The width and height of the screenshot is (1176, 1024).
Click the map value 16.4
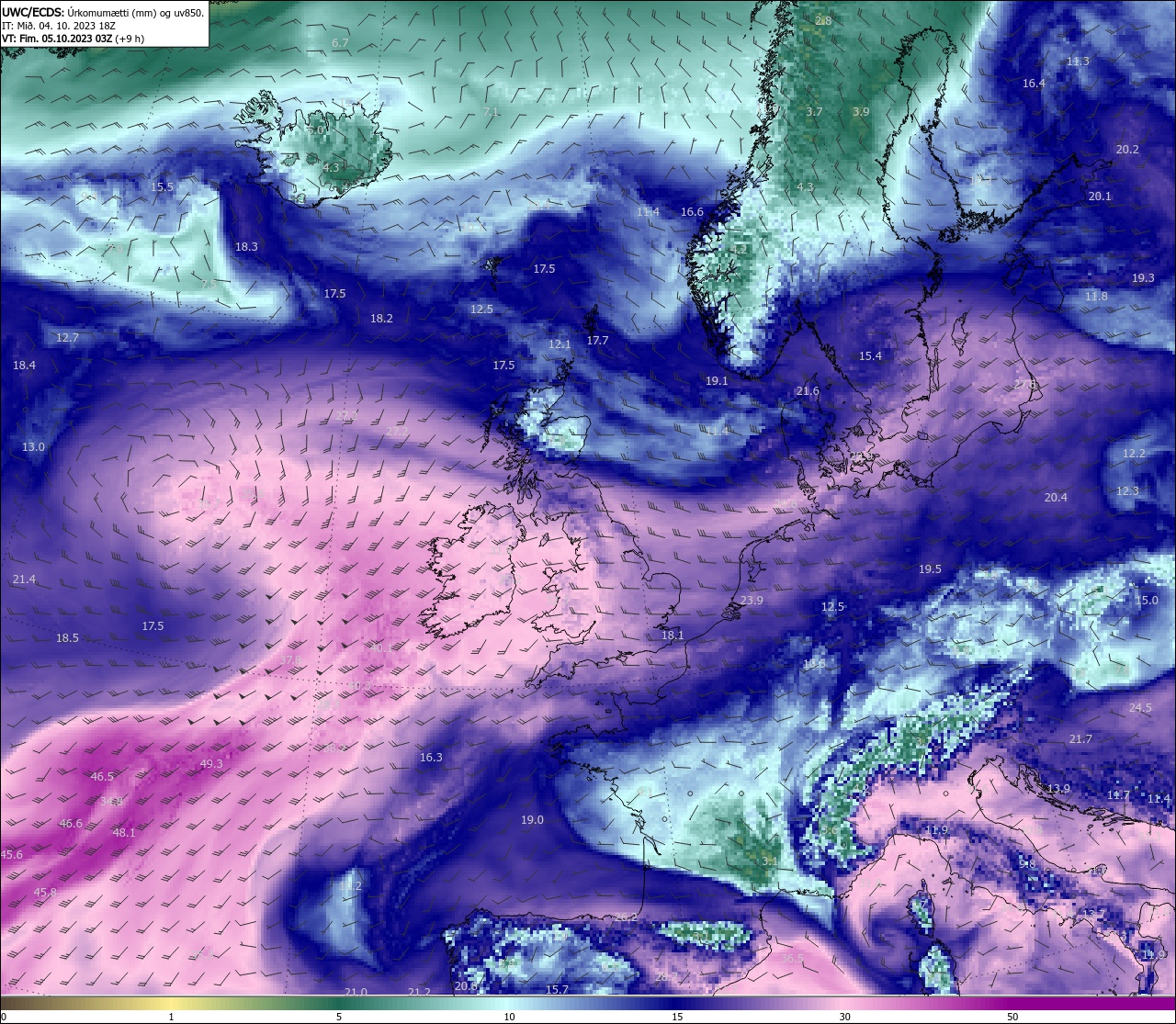pos(1034,84)
